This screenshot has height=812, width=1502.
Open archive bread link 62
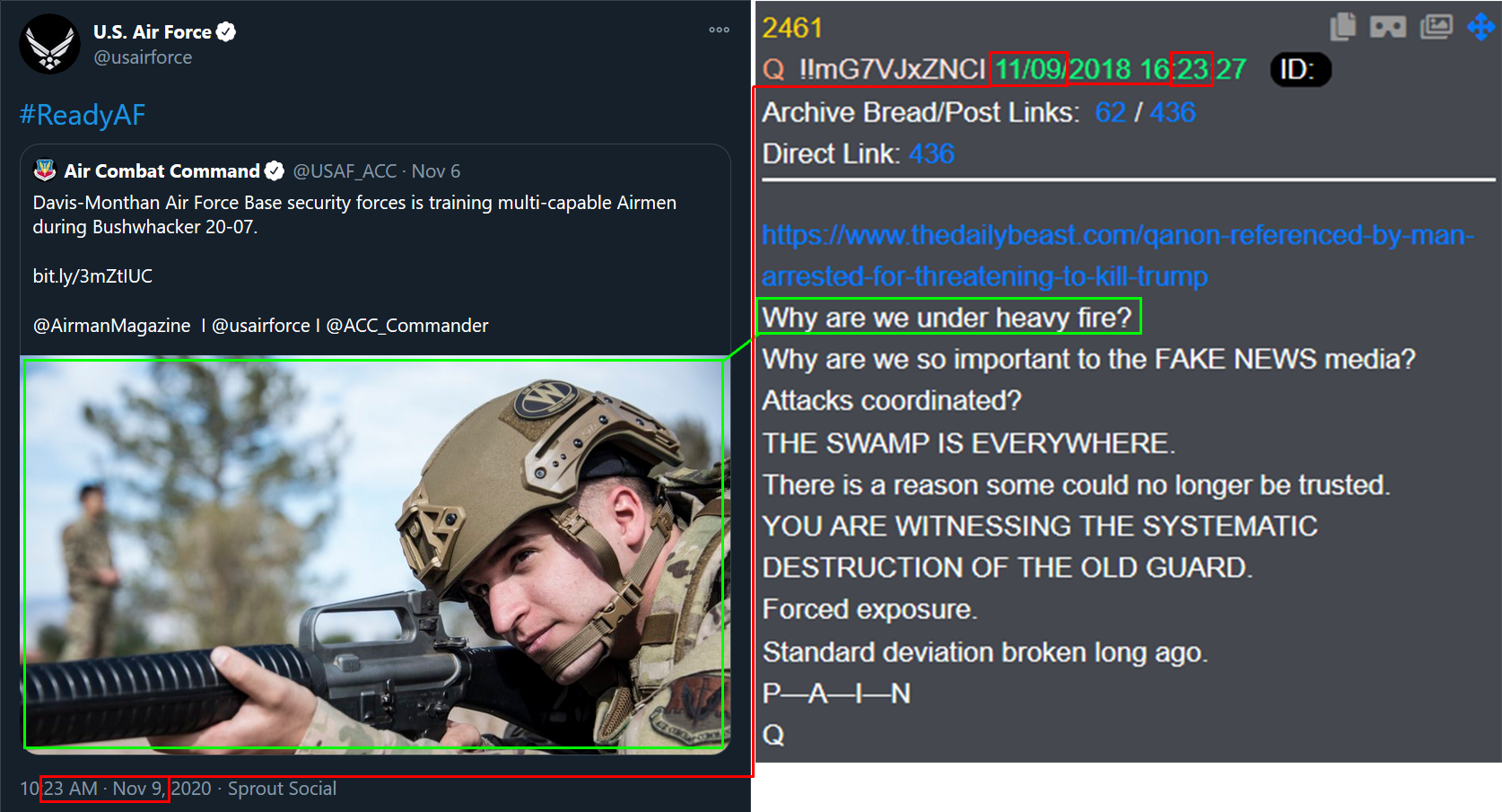[x=1110, y=112]
